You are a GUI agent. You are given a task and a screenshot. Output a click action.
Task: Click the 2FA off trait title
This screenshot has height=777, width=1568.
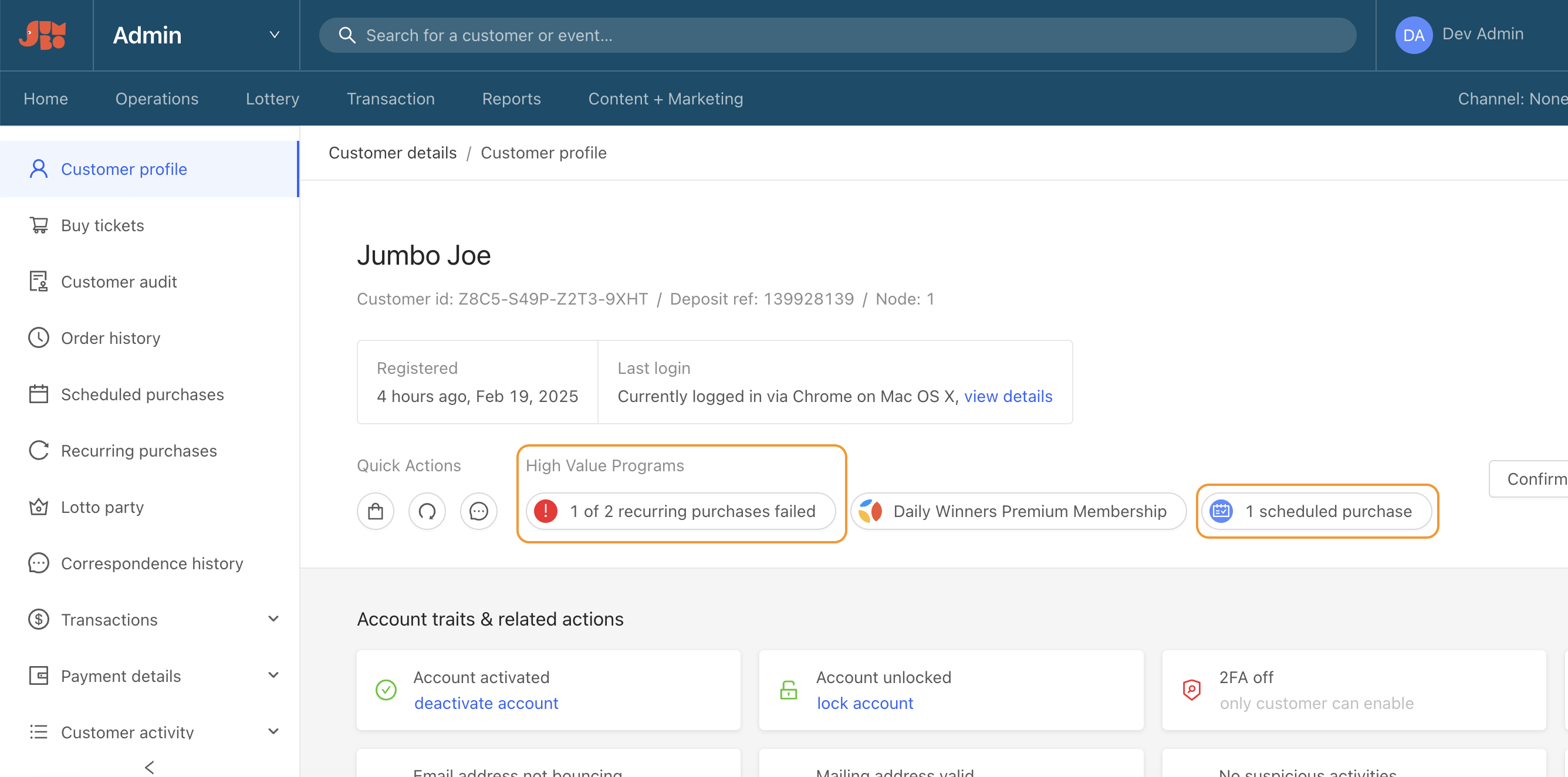1246,677
